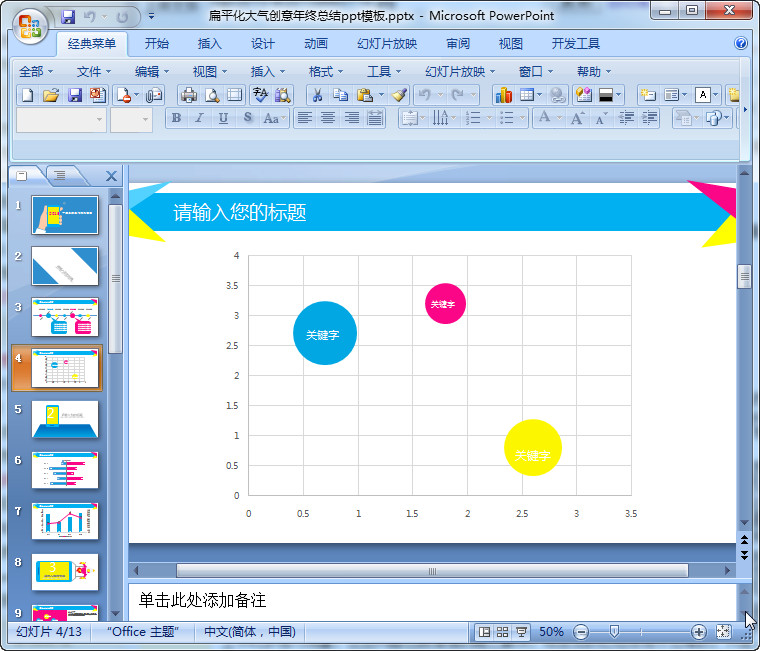Viewport: 760px width, 651px height.
Task: Switch to the 动画 ribbon tab
Action: pyautogui.click(x=316, y=44)
